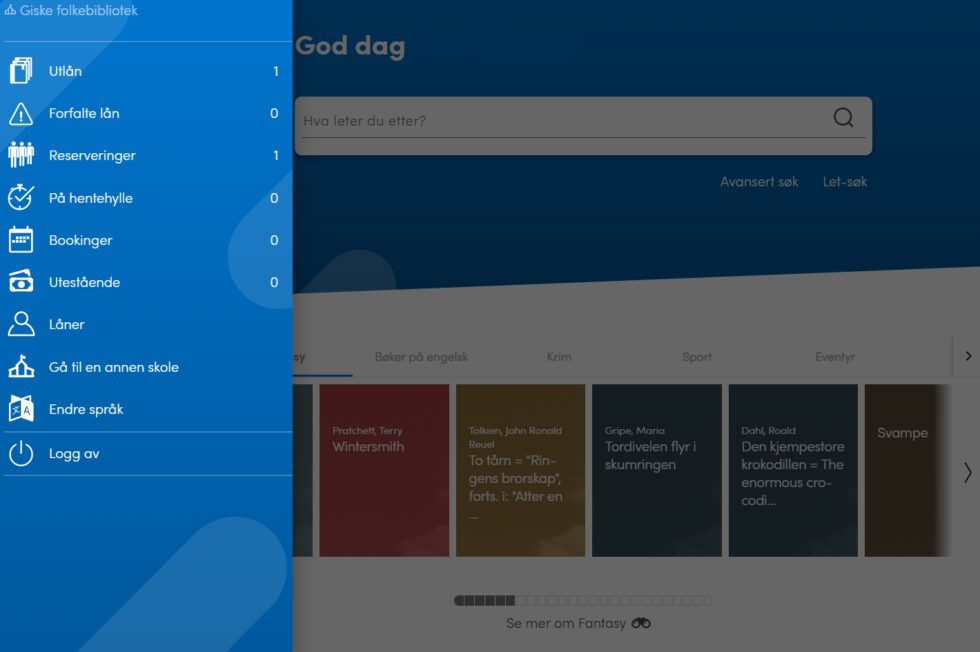Open the Let-søk link
Screen dimensions: 980x652
coord(845,182)
